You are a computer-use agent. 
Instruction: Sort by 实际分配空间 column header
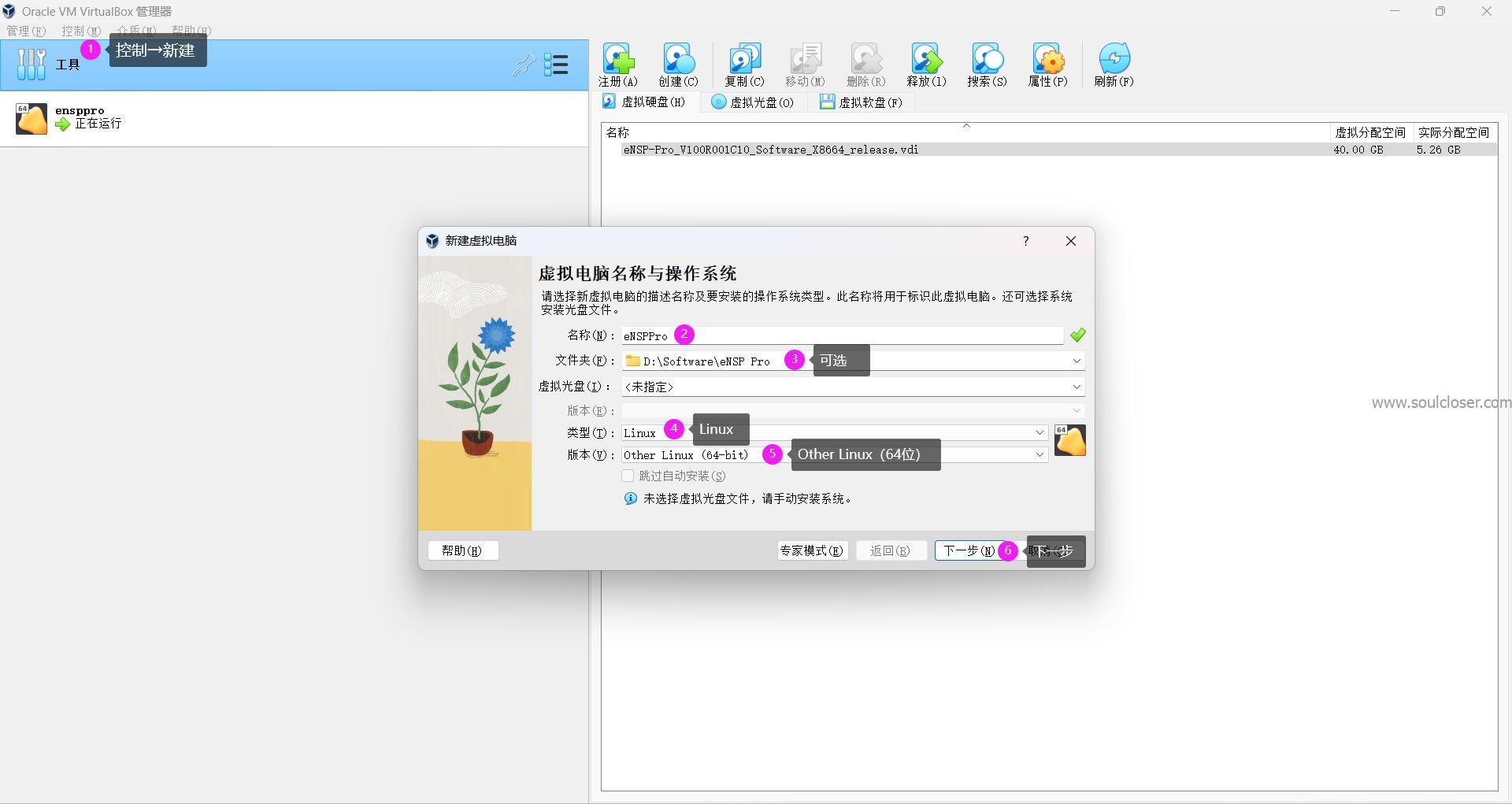[x=1455, y=132]
